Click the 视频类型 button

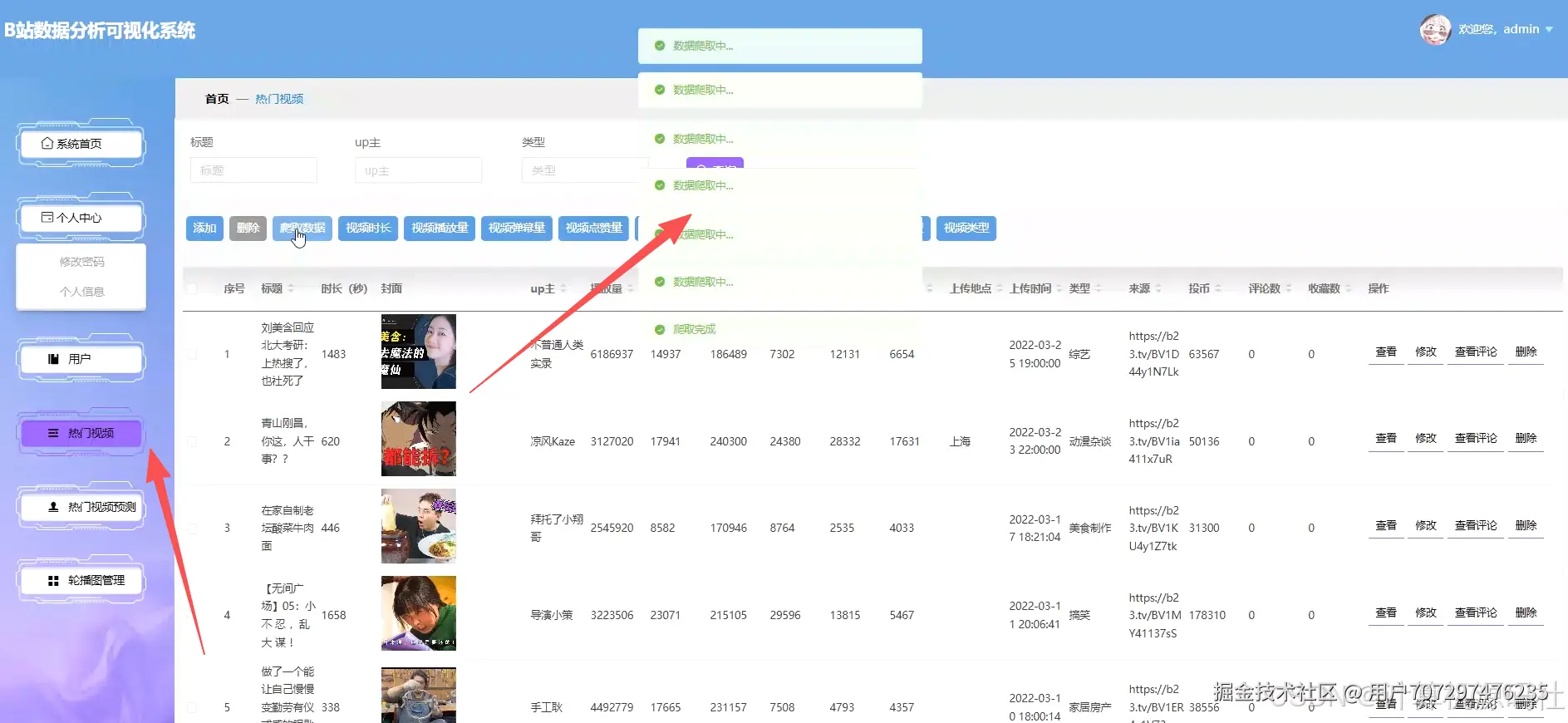966,228
